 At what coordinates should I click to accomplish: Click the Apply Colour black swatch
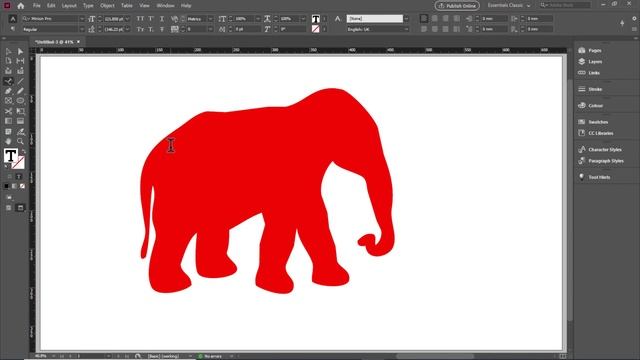(7, 186)
